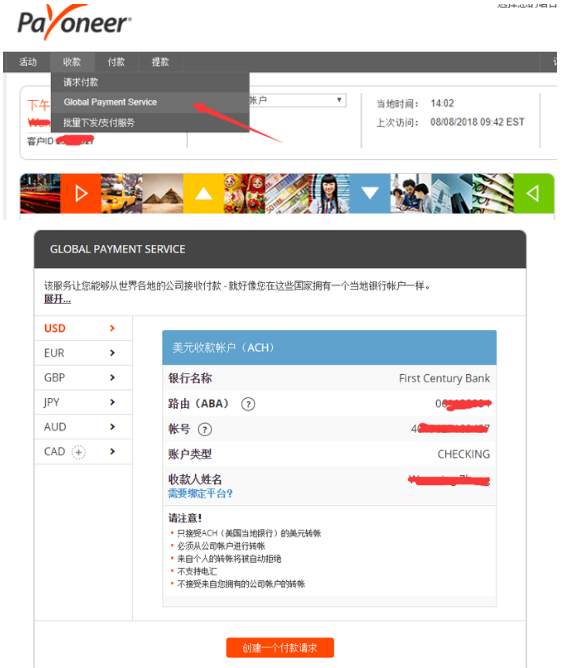This screenshot has height=668, width=588.
Task: Select the EUR currency tab
Action: tap(83, 353)
